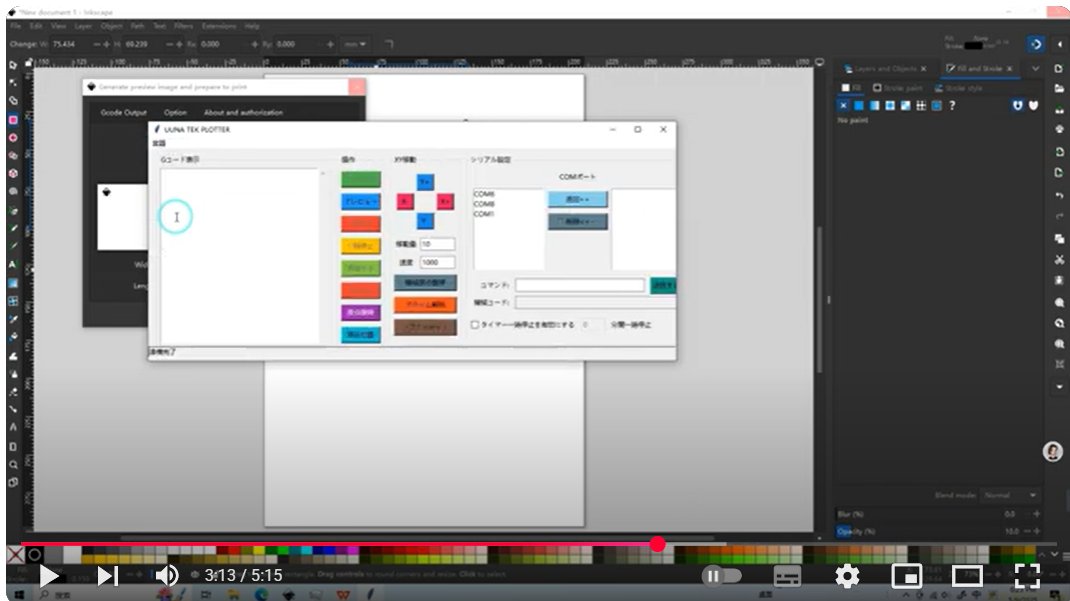Open the Path menu in Inkscape
The image size is (1070, 601).
(x=137, y=26)
